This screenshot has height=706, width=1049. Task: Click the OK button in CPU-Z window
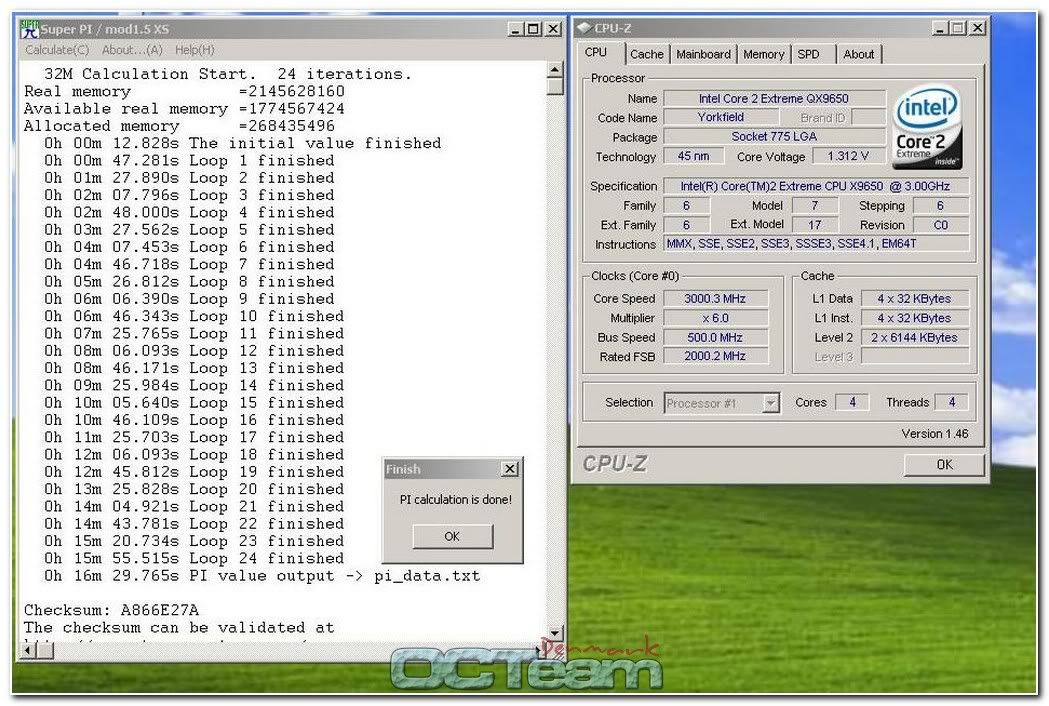point(944,464)
